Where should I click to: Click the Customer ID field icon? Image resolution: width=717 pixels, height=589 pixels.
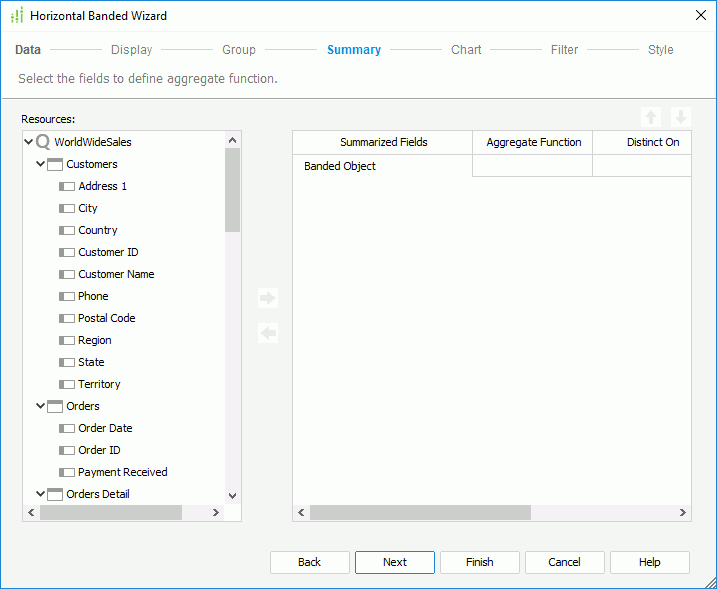point(67,252)
